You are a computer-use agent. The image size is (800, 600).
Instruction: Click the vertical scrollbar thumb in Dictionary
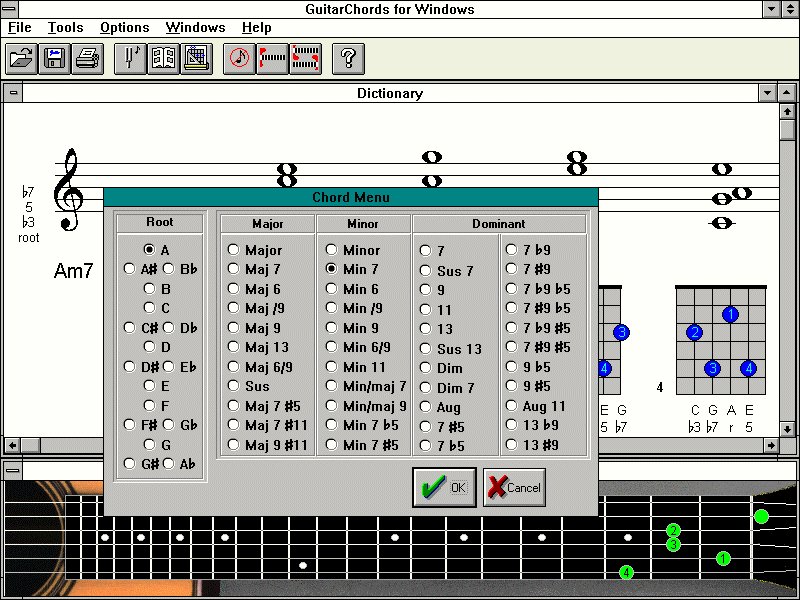coord(787,130)
